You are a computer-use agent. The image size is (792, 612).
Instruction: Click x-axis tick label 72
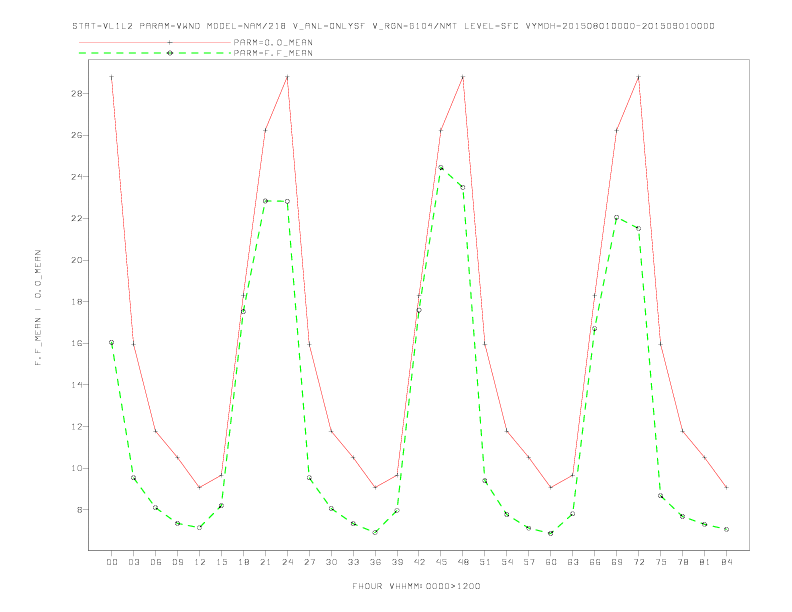[x=638, y=562]
